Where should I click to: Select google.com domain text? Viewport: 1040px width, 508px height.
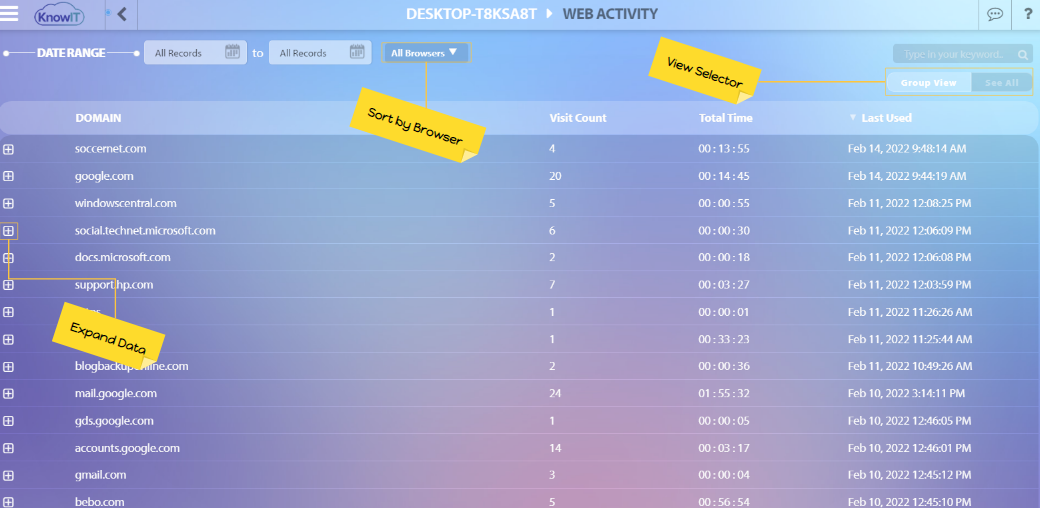pos(104,176)
